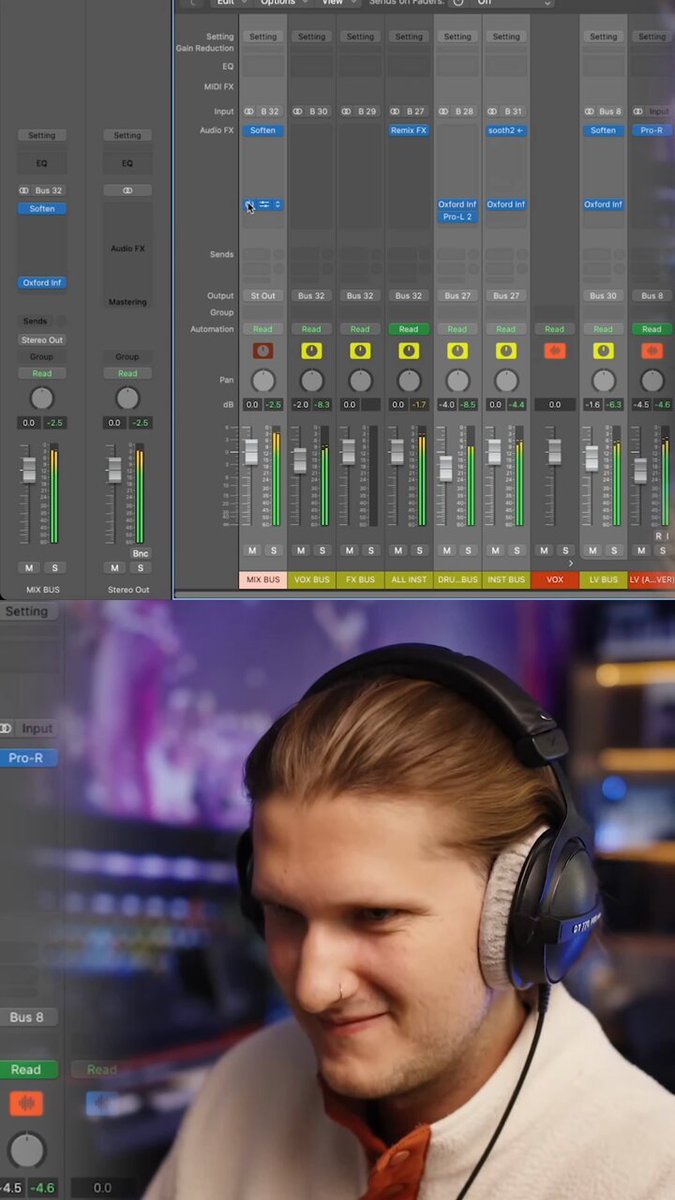
Task: Open the Read automation mode on ALL INST
Action: (x=409, y=329)
